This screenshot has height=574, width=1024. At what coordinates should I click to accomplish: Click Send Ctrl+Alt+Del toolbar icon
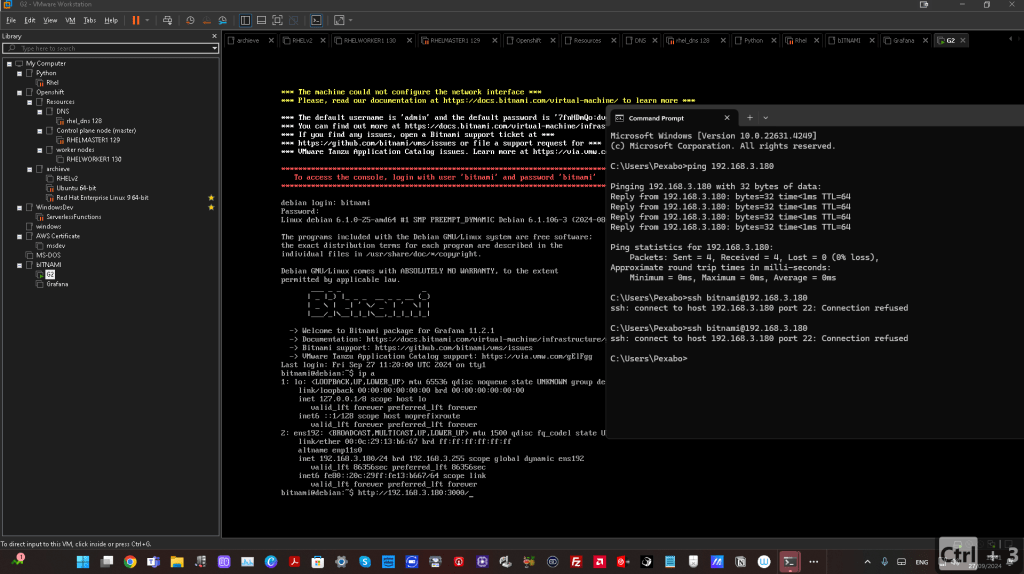point(167,20)
